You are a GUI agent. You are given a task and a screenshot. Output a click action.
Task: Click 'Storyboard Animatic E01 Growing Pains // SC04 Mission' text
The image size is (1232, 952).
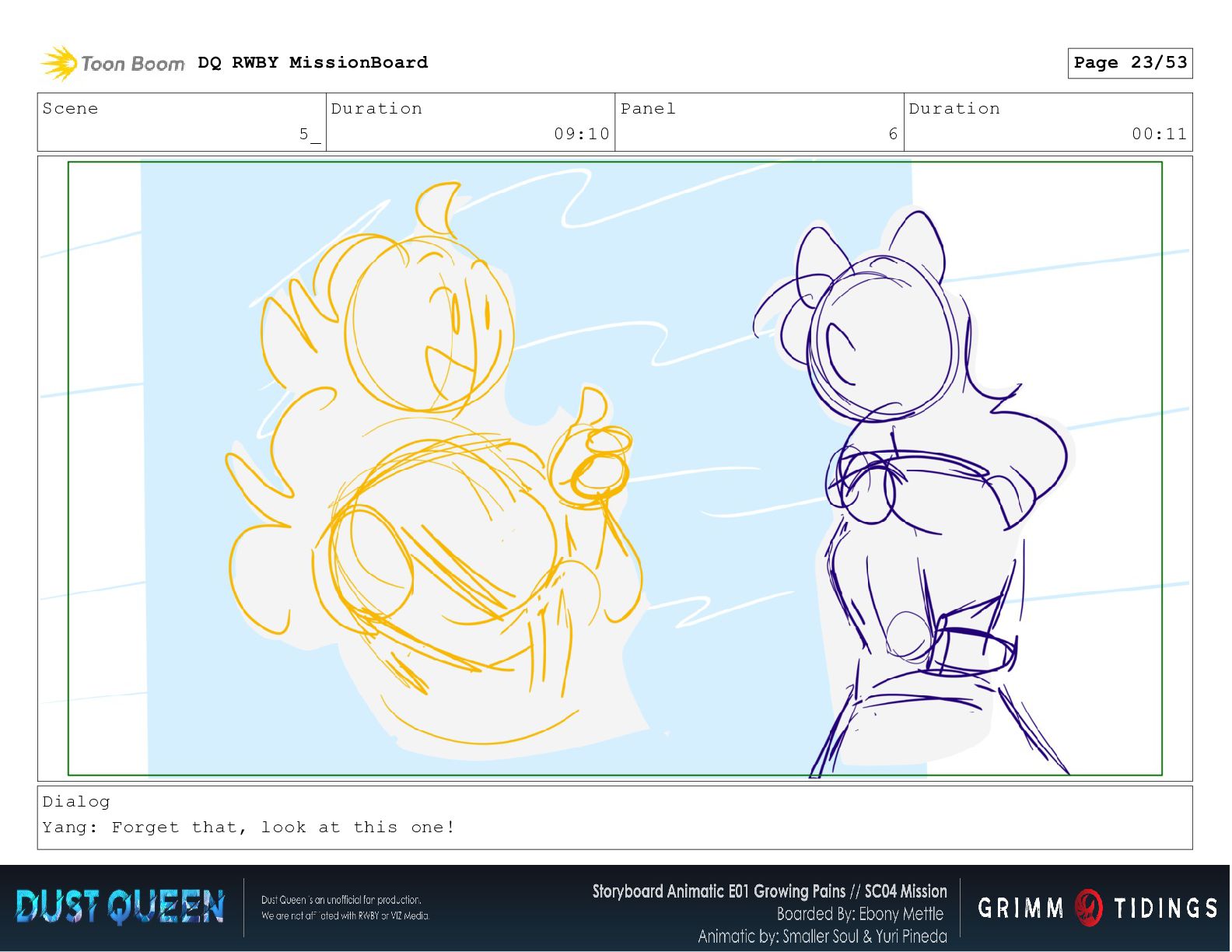[769, 891]
